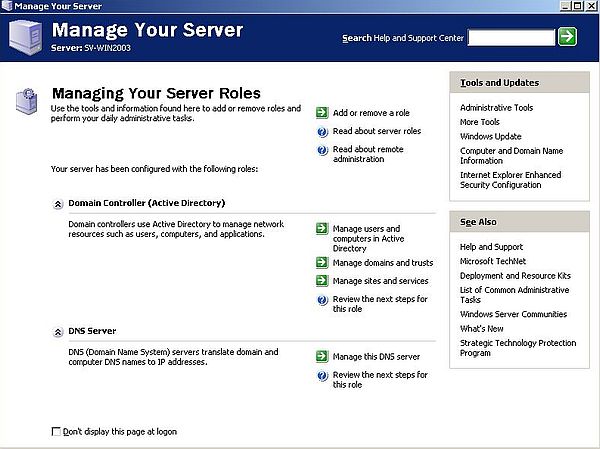The image size is (600, 449).
Task: Click the help icon beside Read about remote administration
Action: (x=323, y=150)
